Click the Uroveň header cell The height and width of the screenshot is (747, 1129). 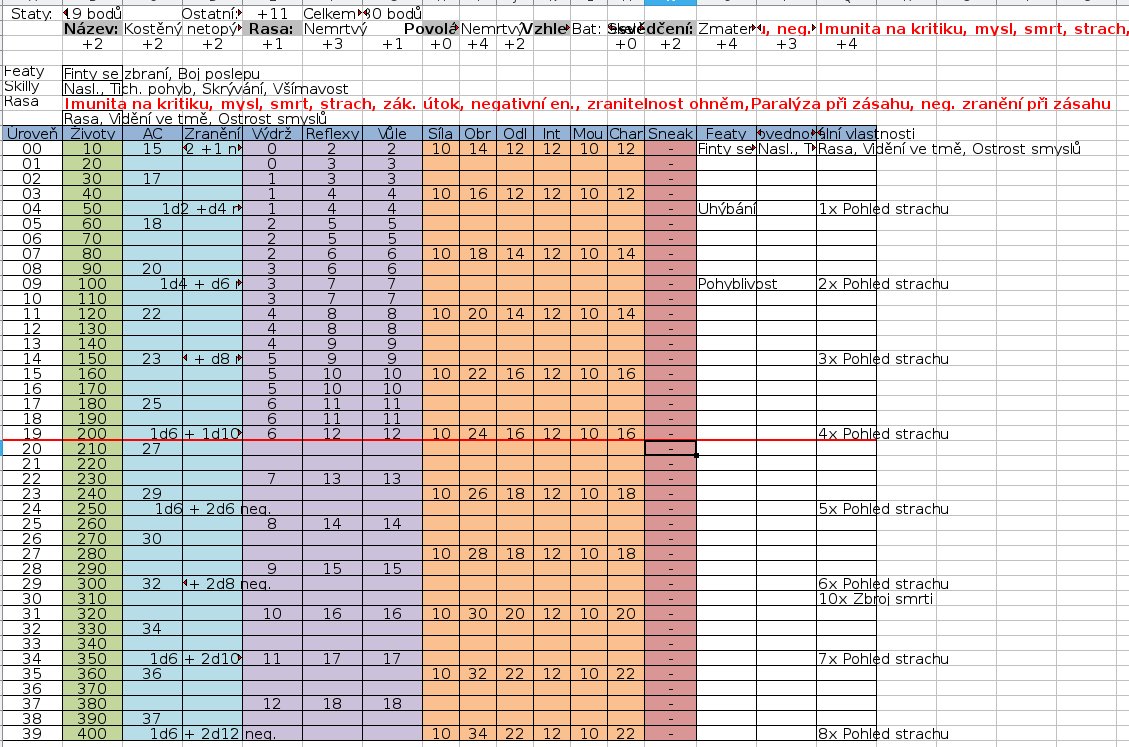(x=31, y=133)
